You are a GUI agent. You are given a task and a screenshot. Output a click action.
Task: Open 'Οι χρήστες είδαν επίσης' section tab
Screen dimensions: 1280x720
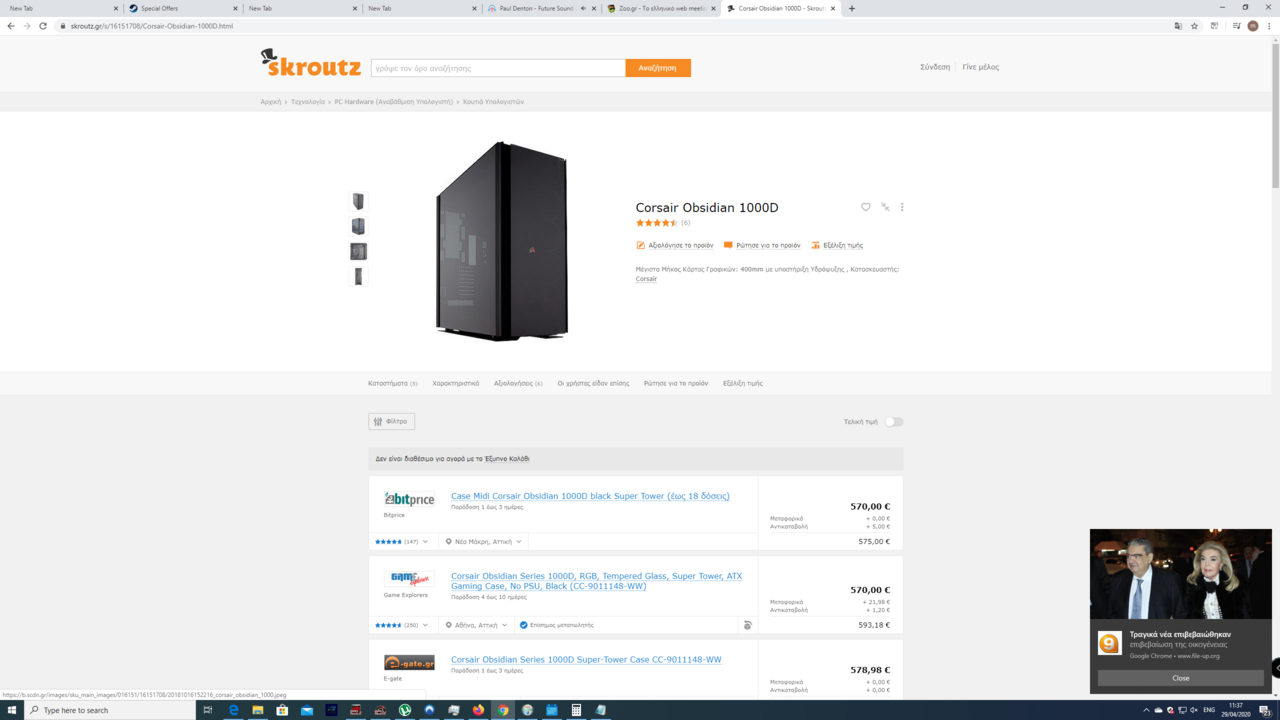pyautogui.click(x=593, y=383)
